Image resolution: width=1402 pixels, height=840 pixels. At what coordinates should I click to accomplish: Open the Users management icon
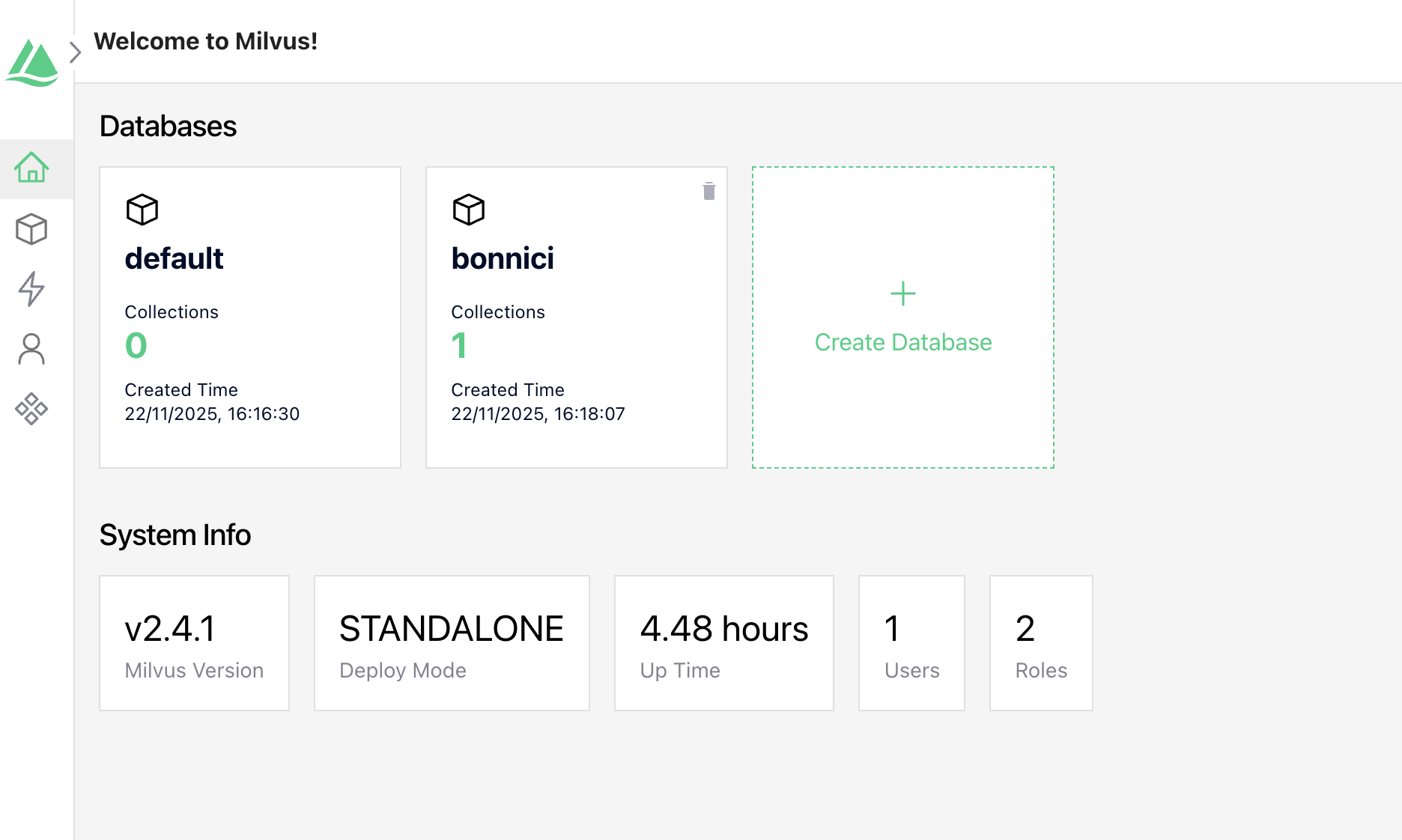click(x=31, y=349)
